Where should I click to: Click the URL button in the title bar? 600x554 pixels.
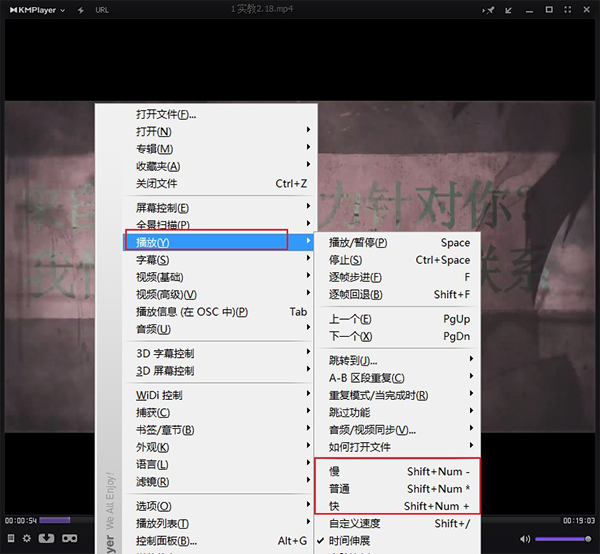[102, 10]
